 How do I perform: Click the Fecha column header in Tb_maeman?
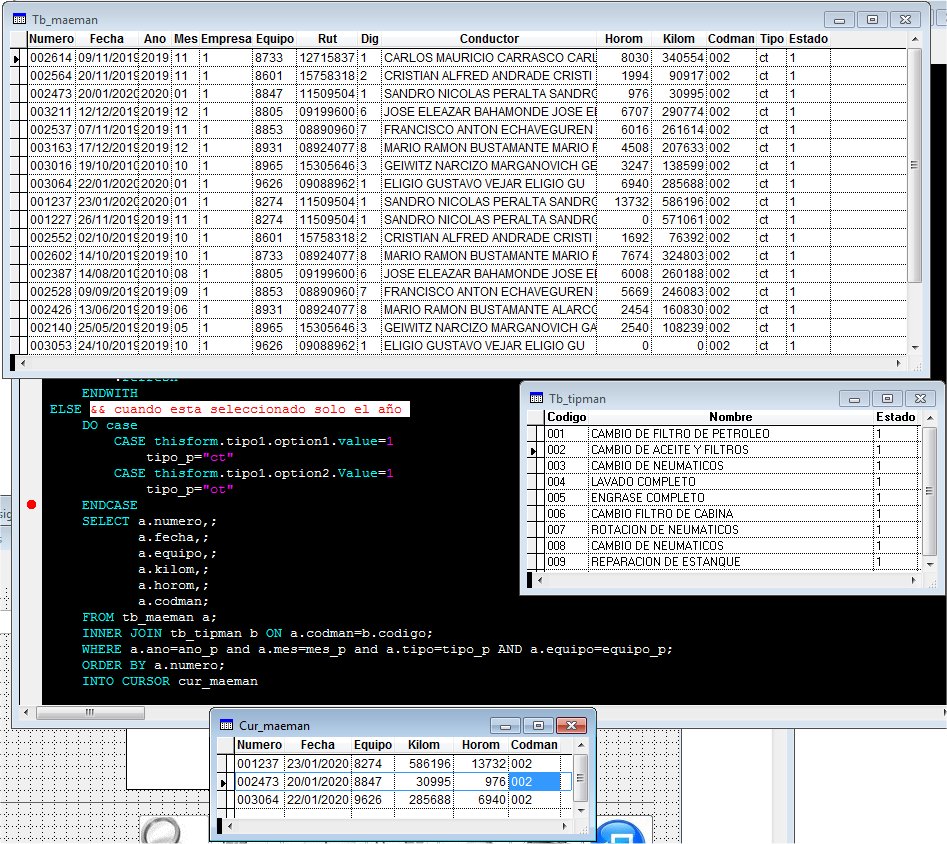pos(106,39)
